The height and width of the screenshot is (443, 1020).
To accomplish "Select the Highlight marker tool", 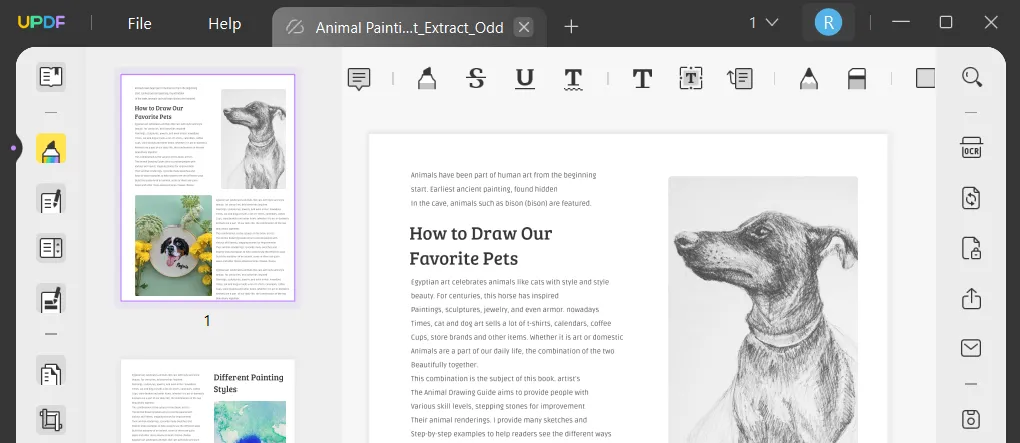I will [x=427, y=78].
